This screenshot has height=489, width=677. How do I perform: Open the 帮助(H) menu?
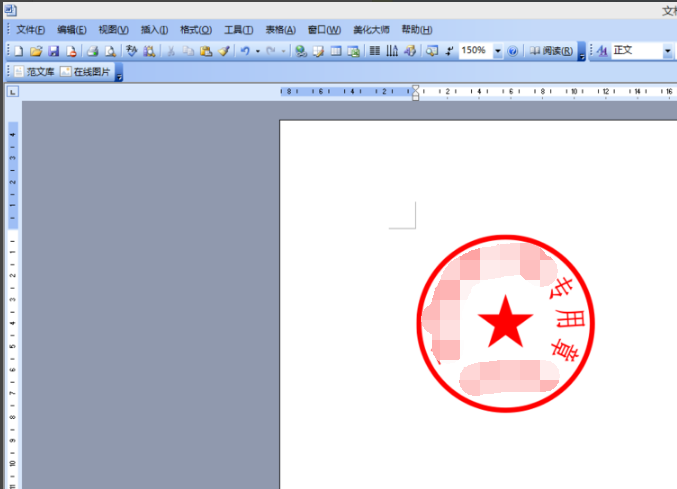pyautogui.click(x=417, y=30)
